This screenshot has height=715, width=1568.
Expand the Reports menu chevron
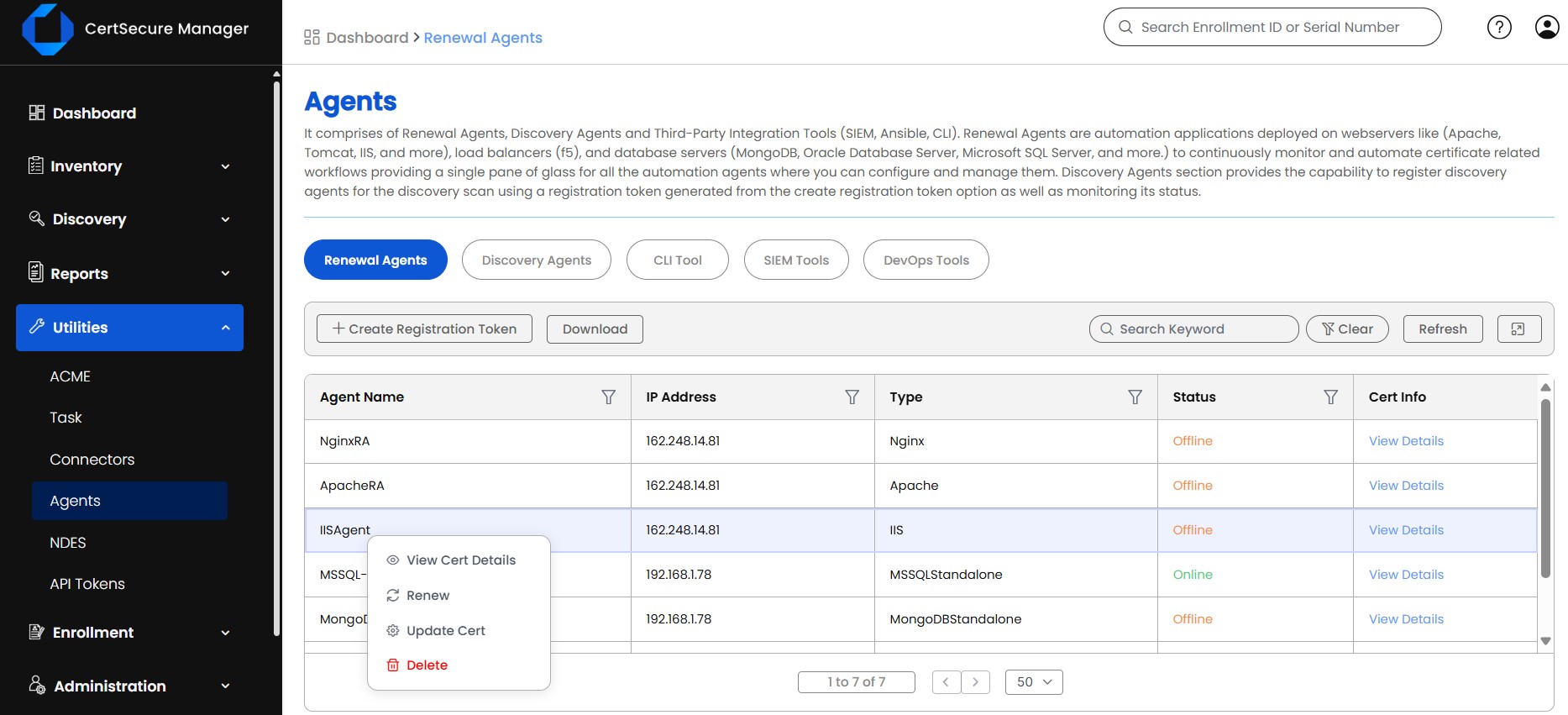click(x=225, y=273)
